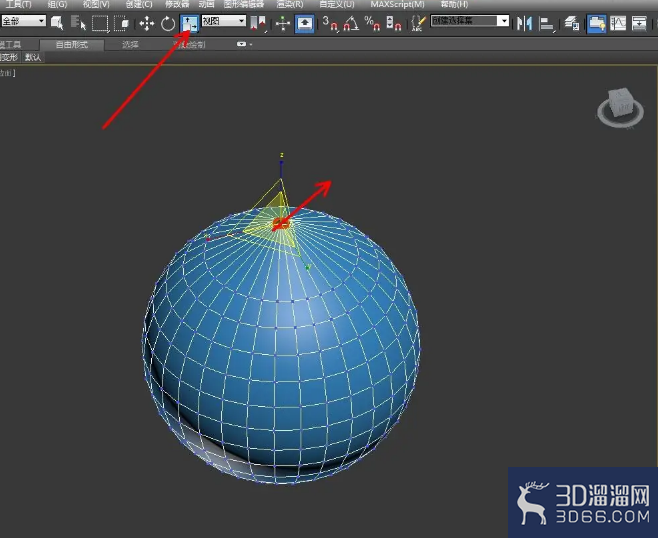The width and height of the screenshot is (658, 538).
Task: Open the Layer Manager
Action: [x=572, y=24]
